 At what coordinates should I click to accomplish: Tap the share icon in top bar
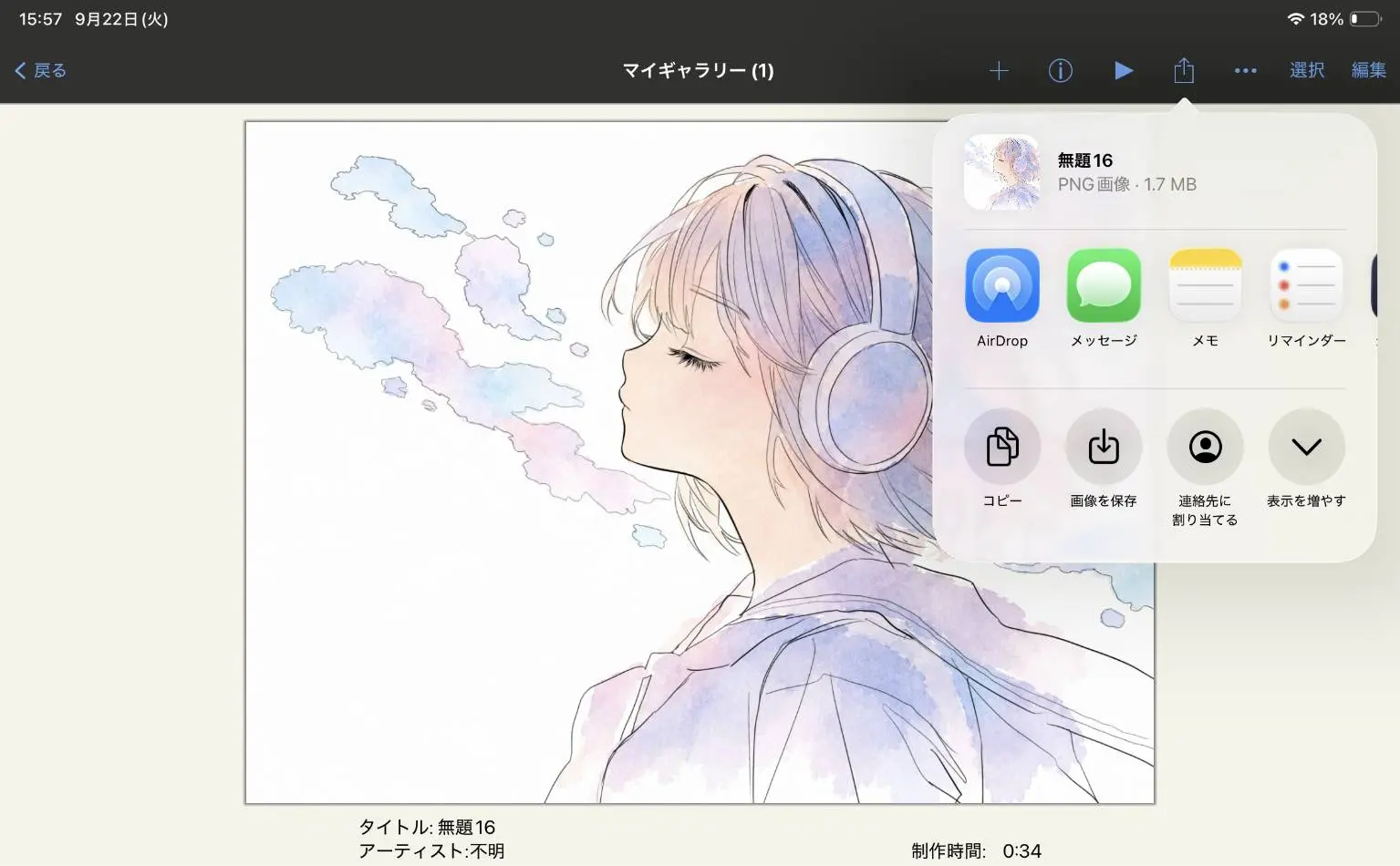pyautogui.click(x=1184, y=70)
